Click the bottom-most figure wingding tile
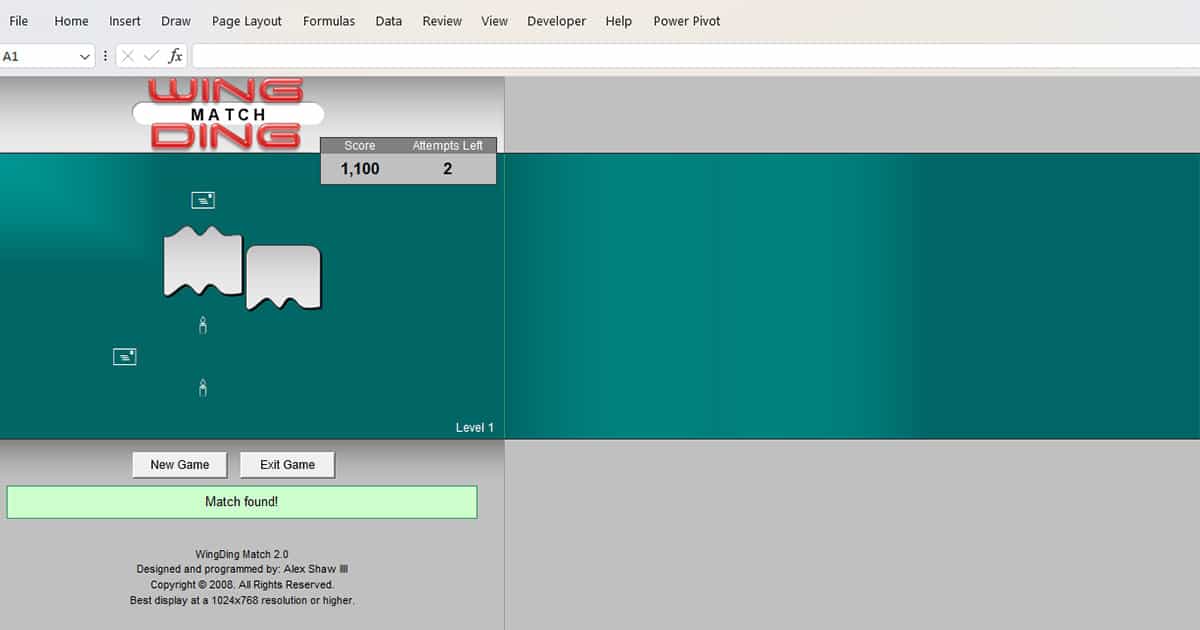Screen dimensions: 1200x630 (203, 387)
